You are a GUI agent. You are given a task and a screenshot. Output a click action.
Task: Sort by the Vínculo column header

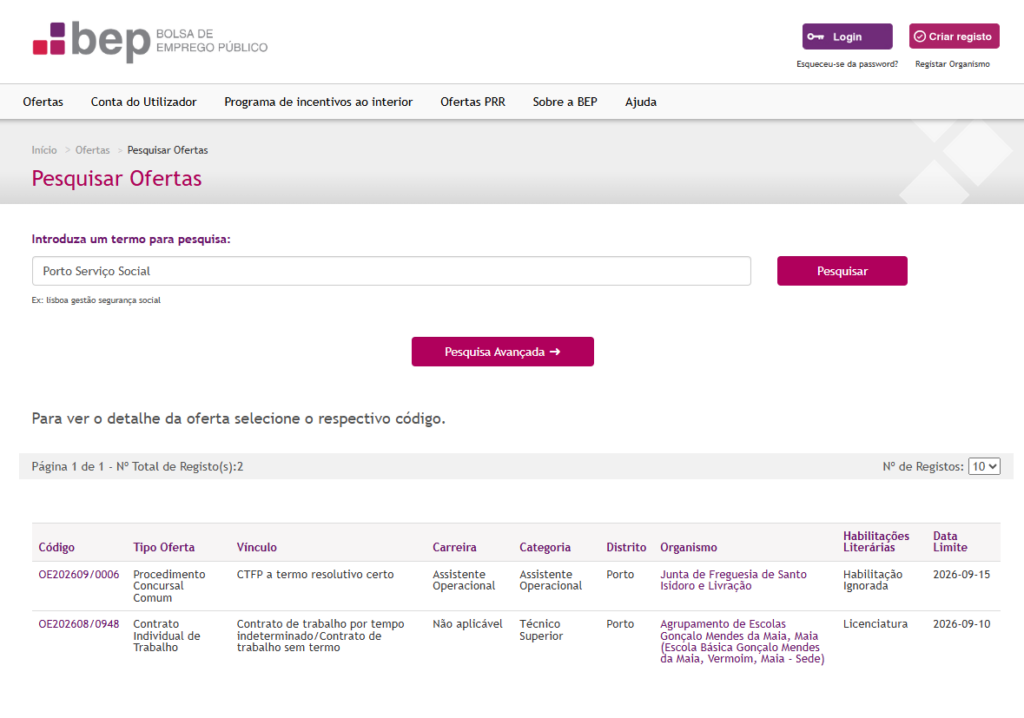tap(257, 547)
